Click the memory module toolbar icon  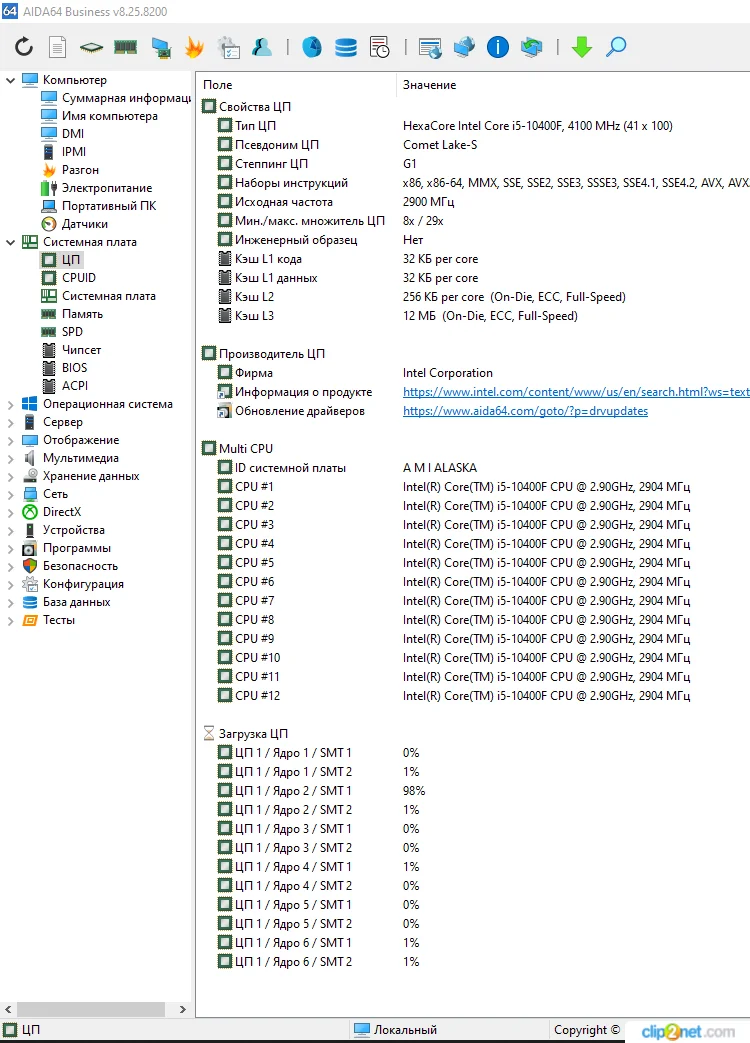(x=125, y=47)
